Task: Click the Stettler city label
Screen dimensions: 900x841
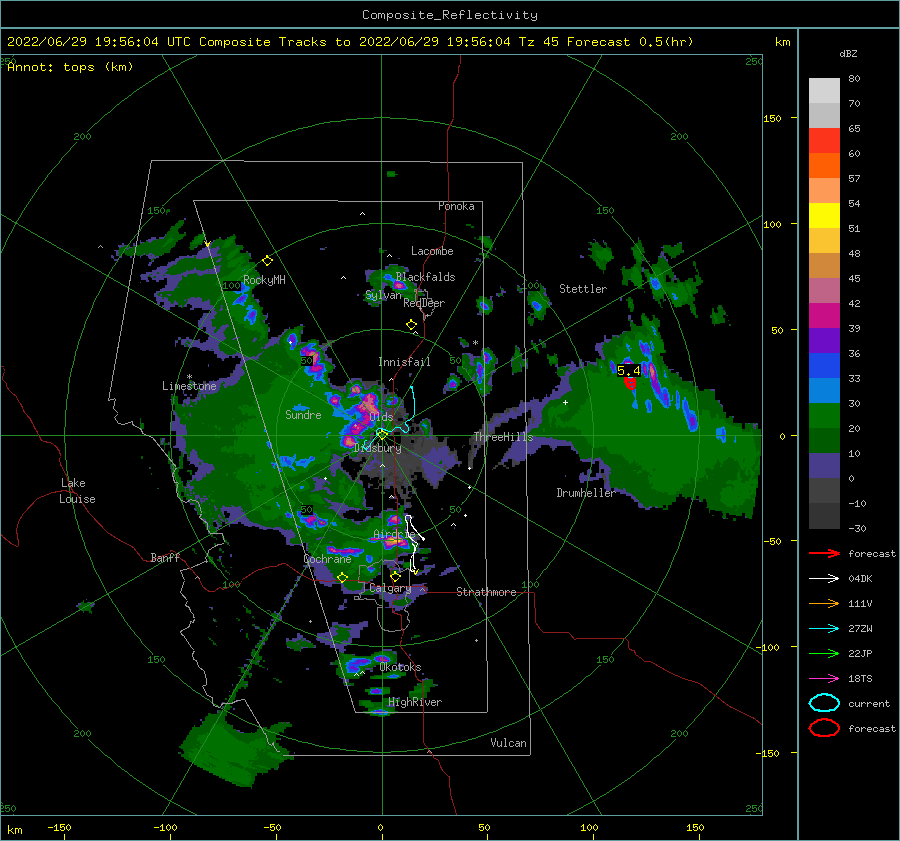Action: 583,289
